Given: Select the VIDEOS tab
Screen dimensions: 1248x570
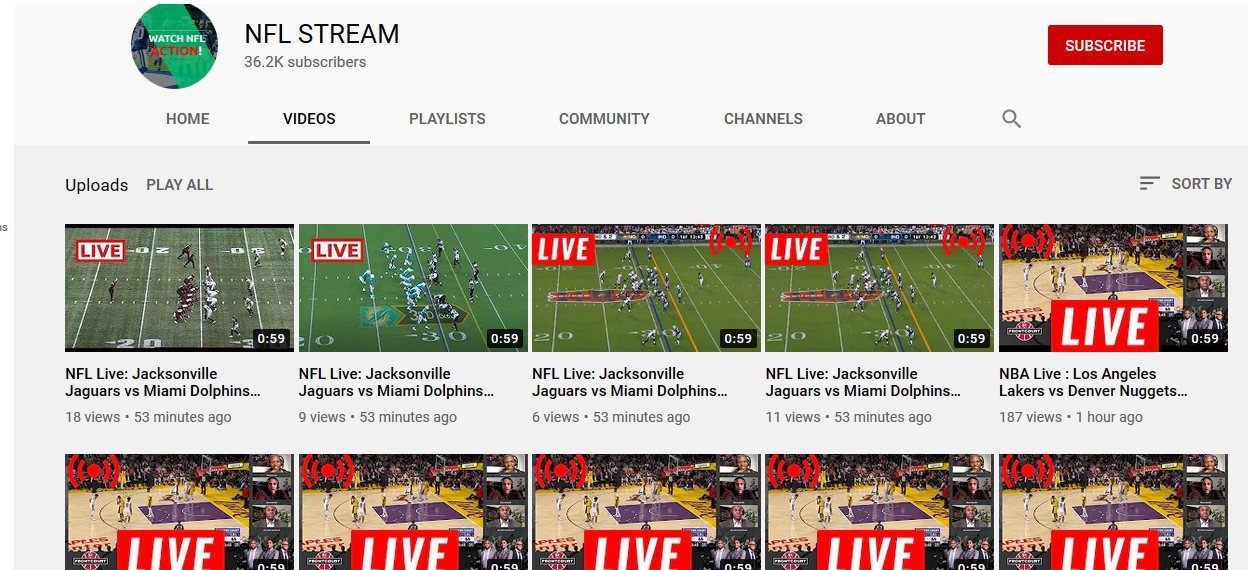Looking at the screenshot, I should (309, 119).
